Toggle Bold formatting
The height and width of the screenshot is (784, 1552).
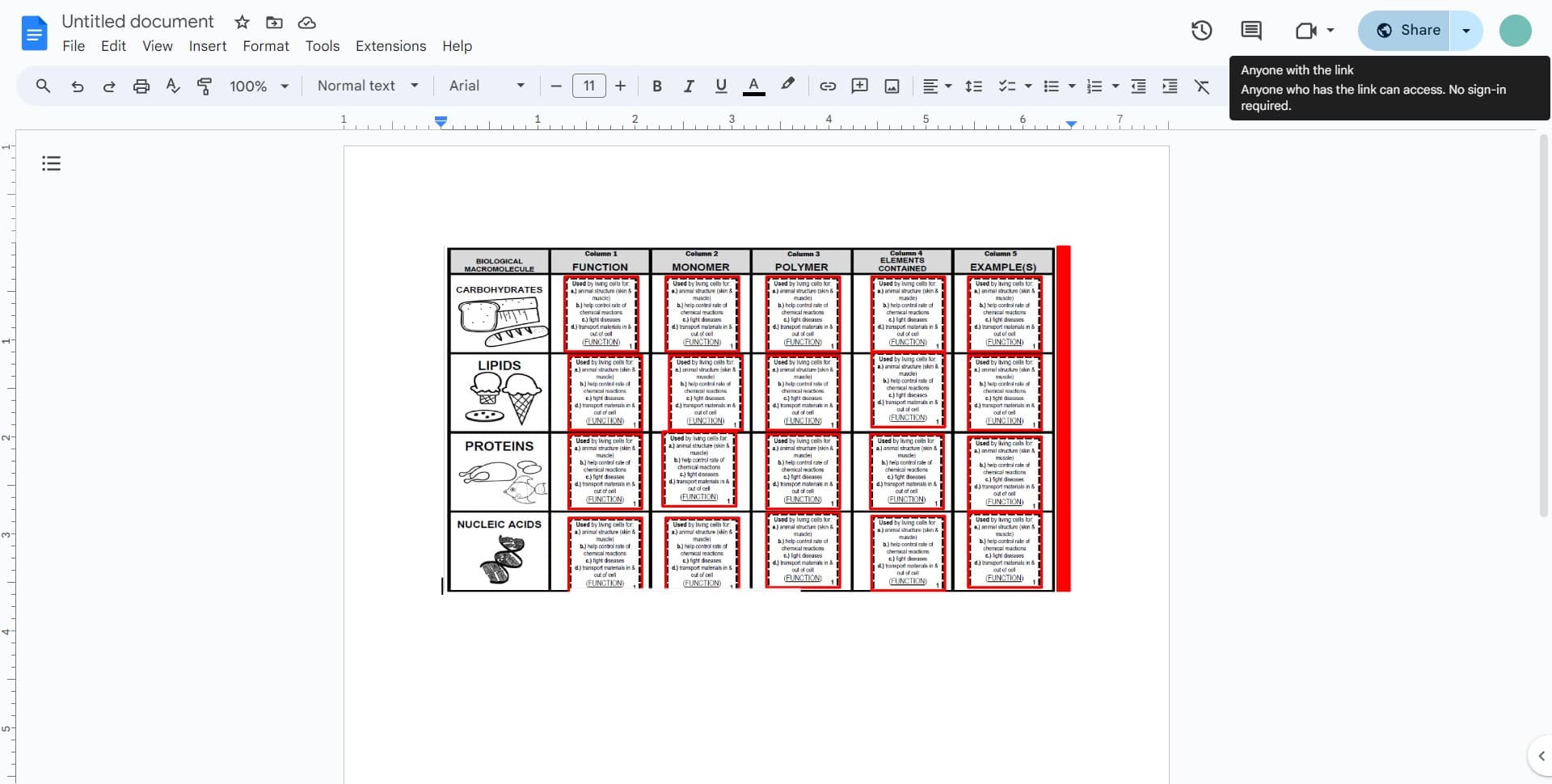(656, 86)
